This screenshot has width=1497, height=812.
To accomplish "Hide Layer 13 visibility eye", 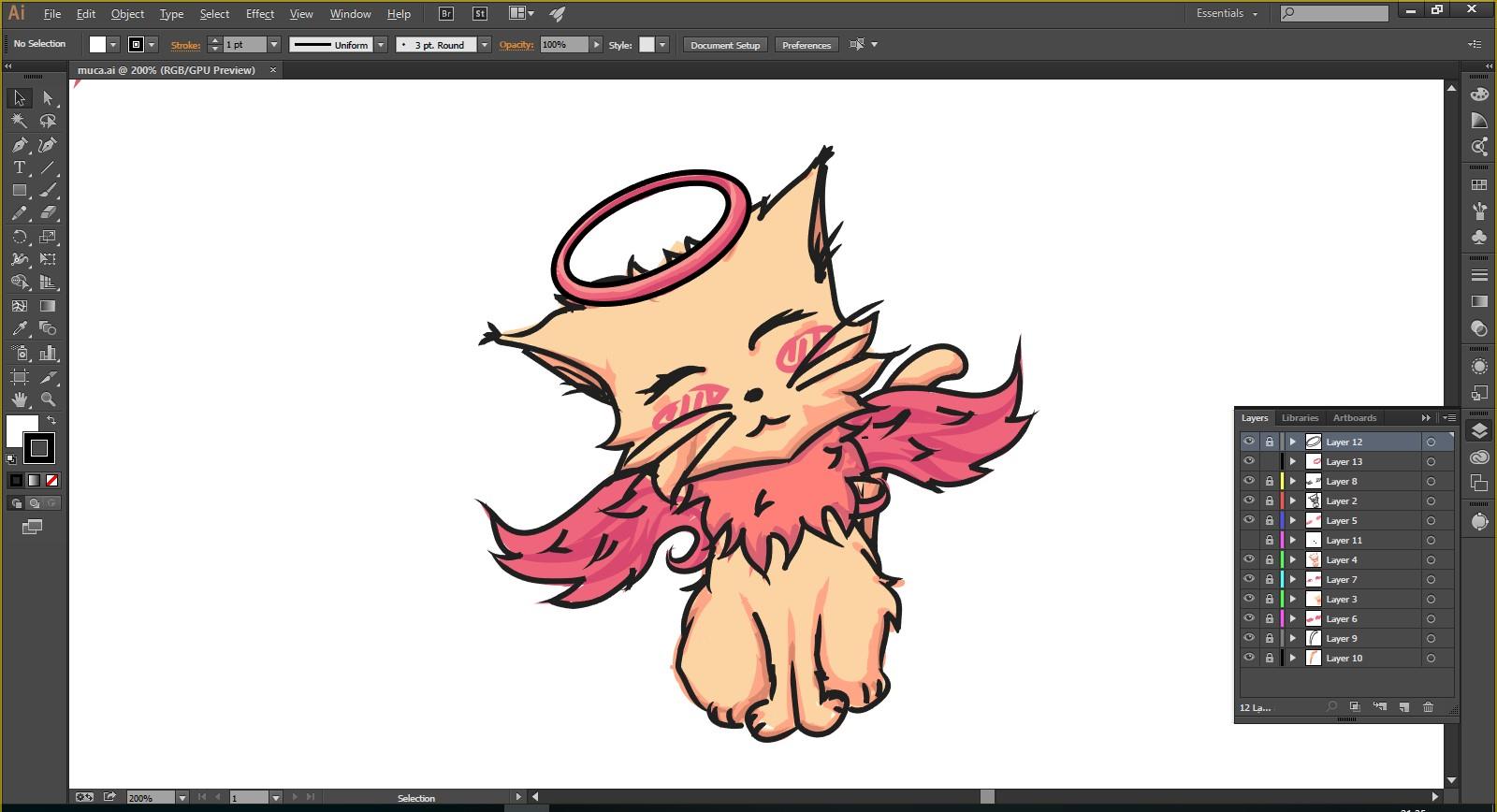I will 1249,461.
